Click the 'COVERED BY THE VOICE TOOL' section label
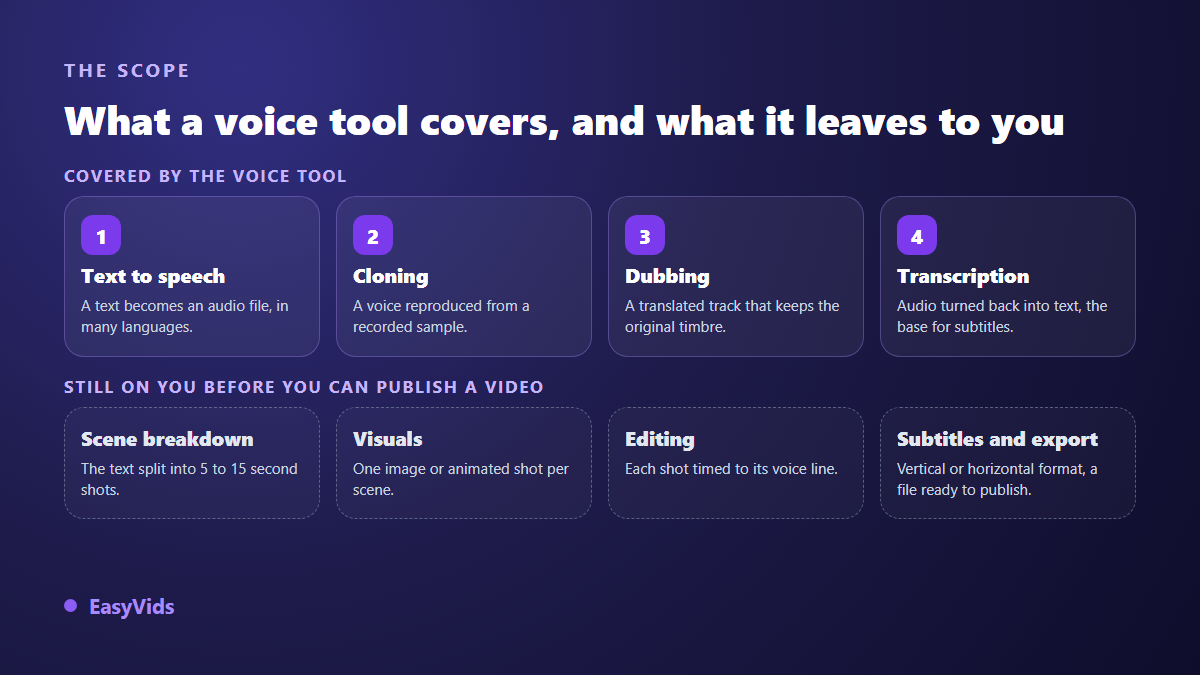 coord(205,176)
